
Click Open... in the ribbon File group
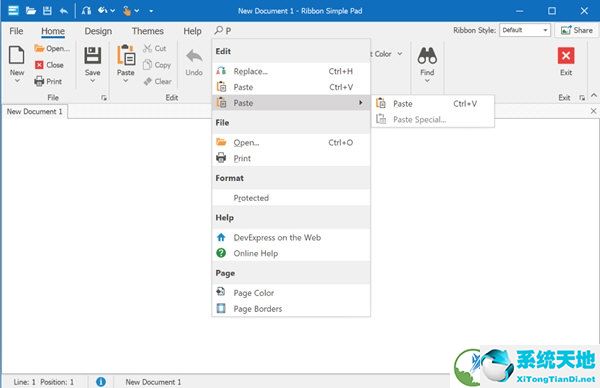(52, 49)
